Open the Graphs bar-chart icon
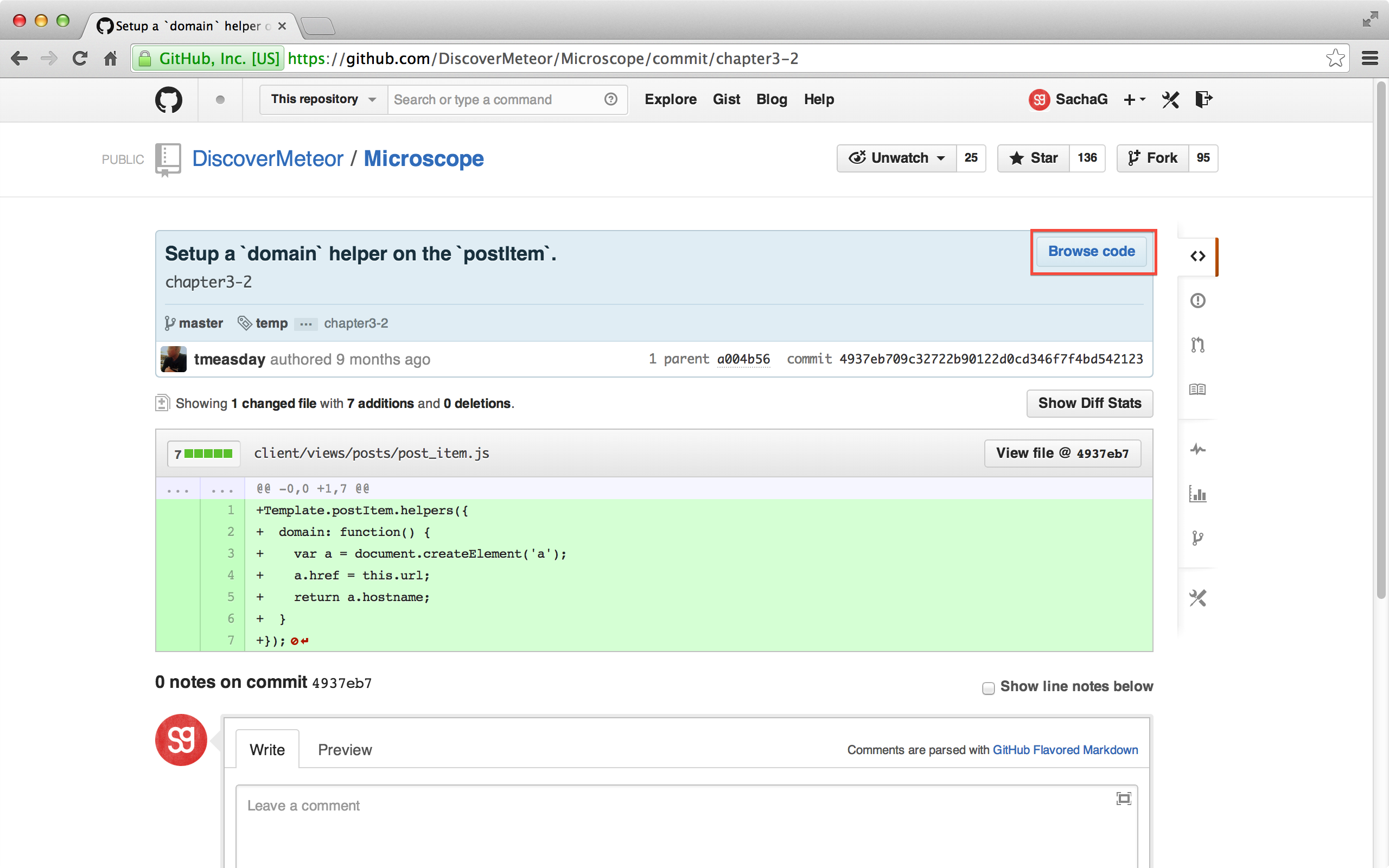Screen dimensions: 1389x868 tap(1198, 494)
